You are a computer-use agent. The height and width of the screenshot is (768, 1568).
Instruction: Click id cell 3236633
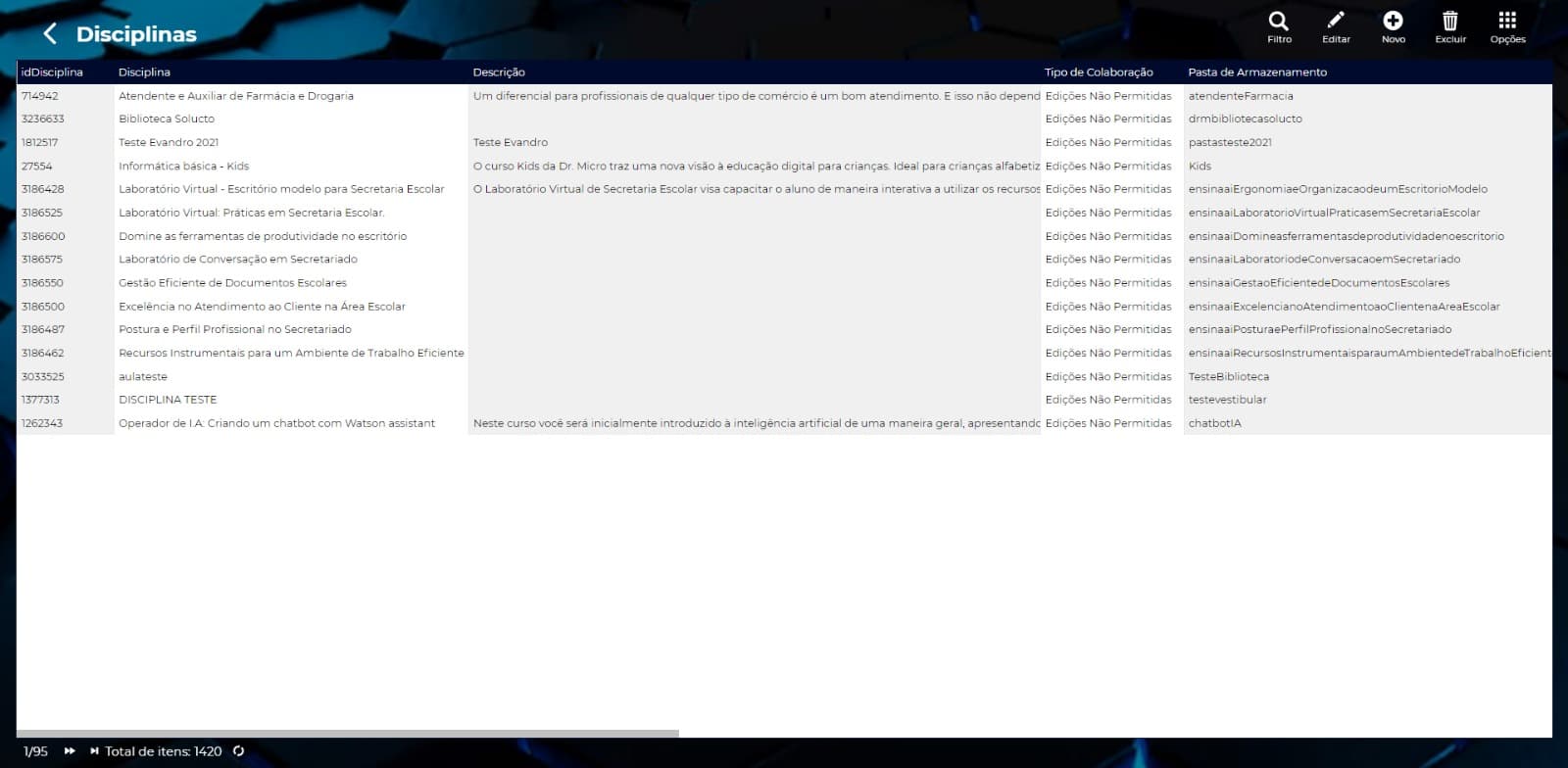[43, 119]
